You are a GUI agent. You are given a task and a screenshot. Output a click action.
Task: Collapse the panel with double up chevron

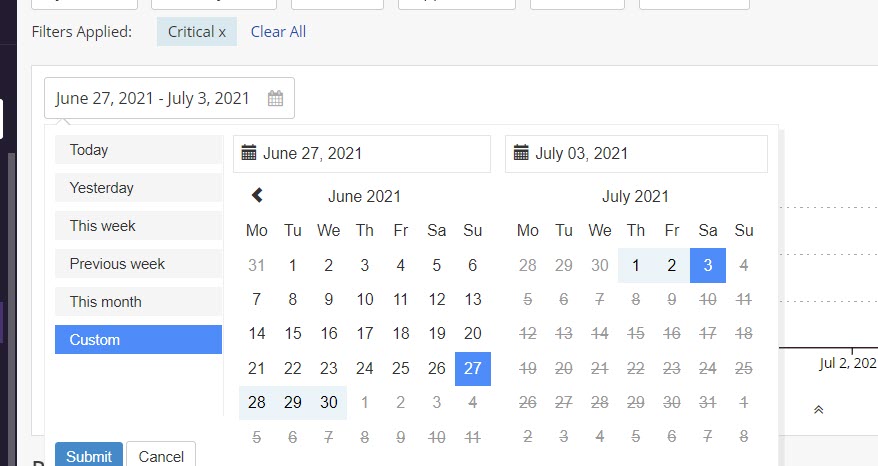818,409
